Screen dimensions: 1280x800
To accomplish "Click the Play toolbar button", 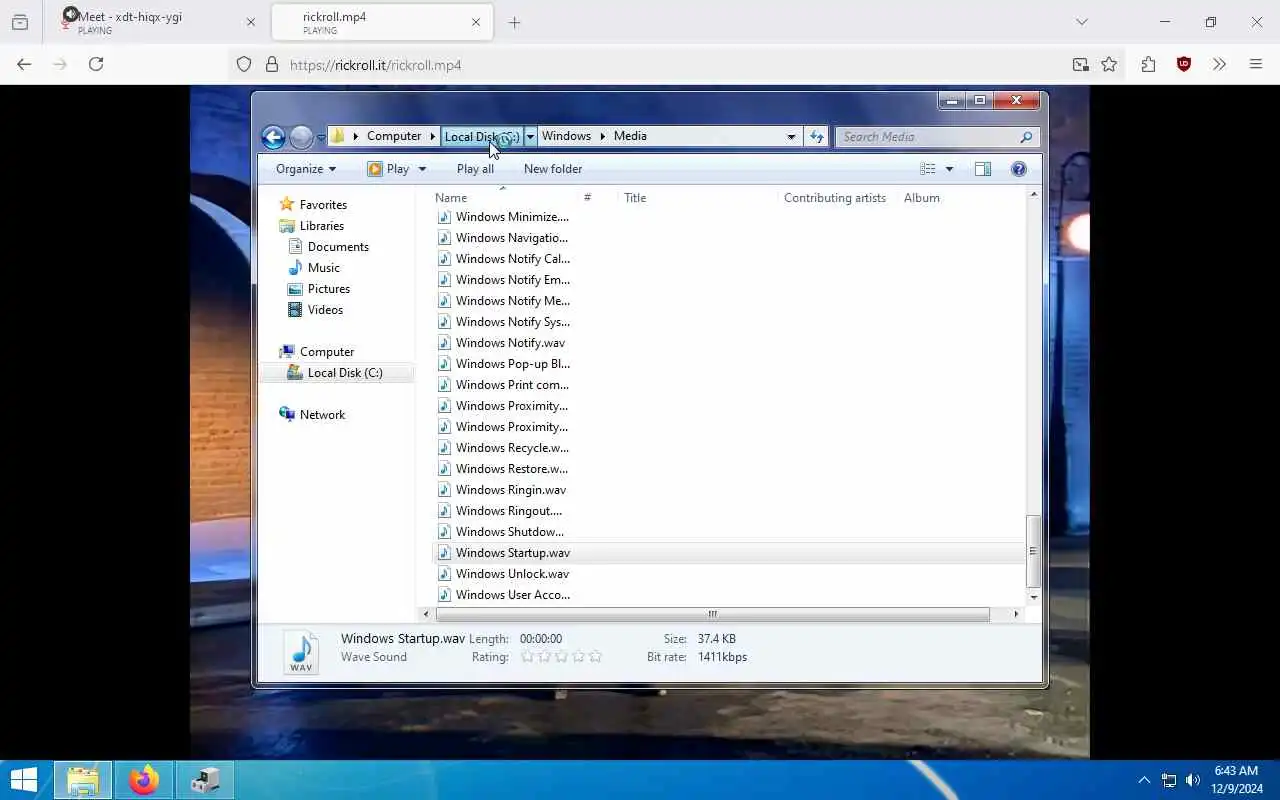I will pos(389,169).
